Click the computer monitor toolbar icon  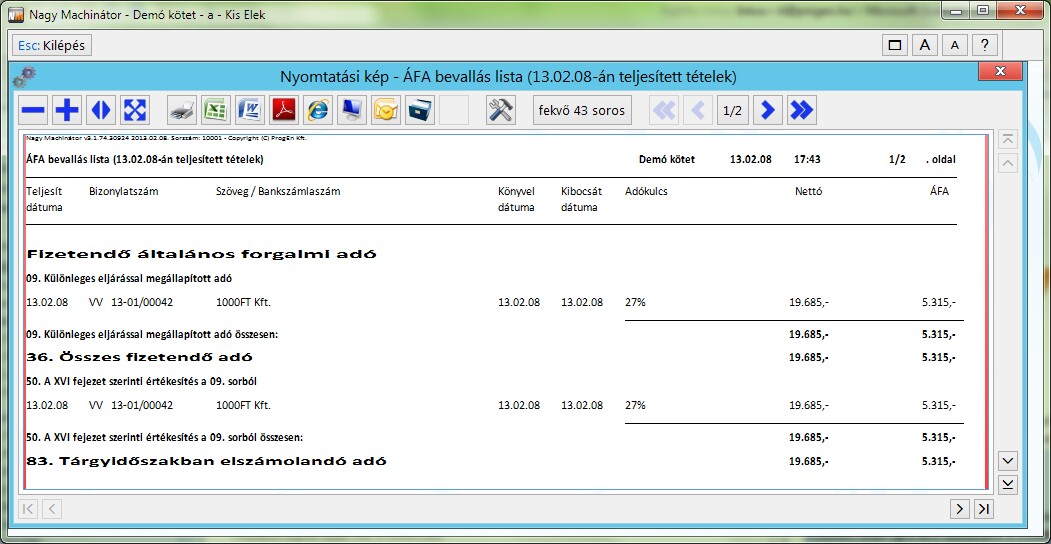pos(352,110)
